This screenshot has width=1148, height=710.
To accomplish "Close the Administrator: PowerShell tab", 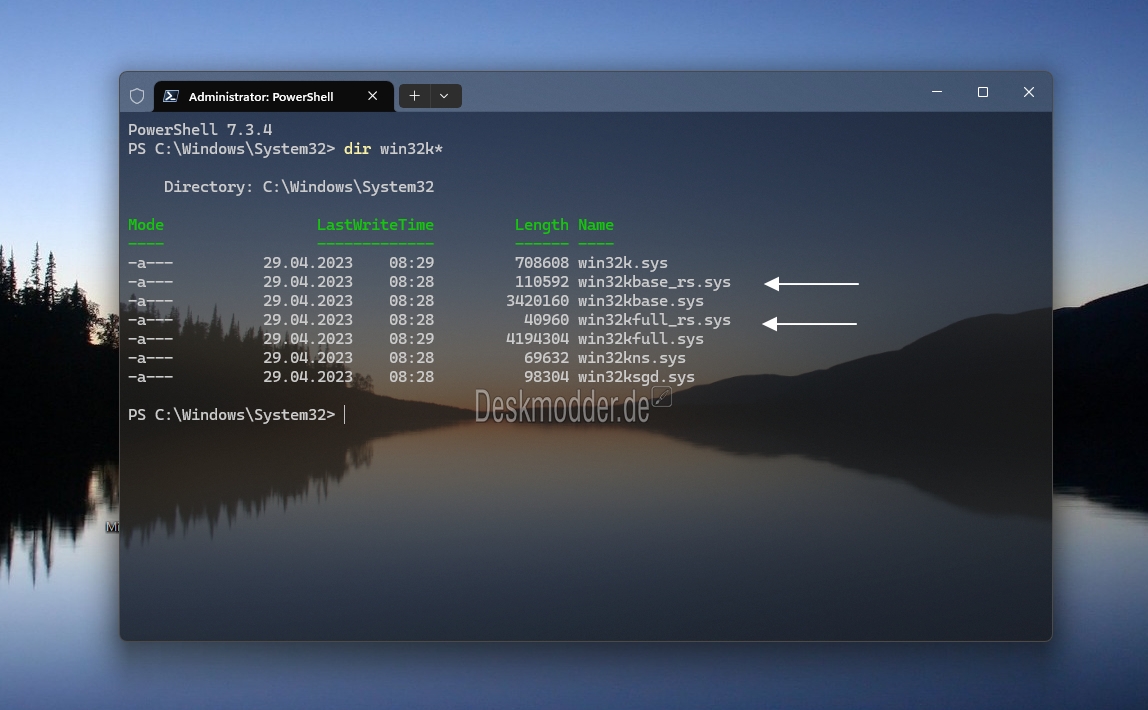I will [x=373, y=96].
